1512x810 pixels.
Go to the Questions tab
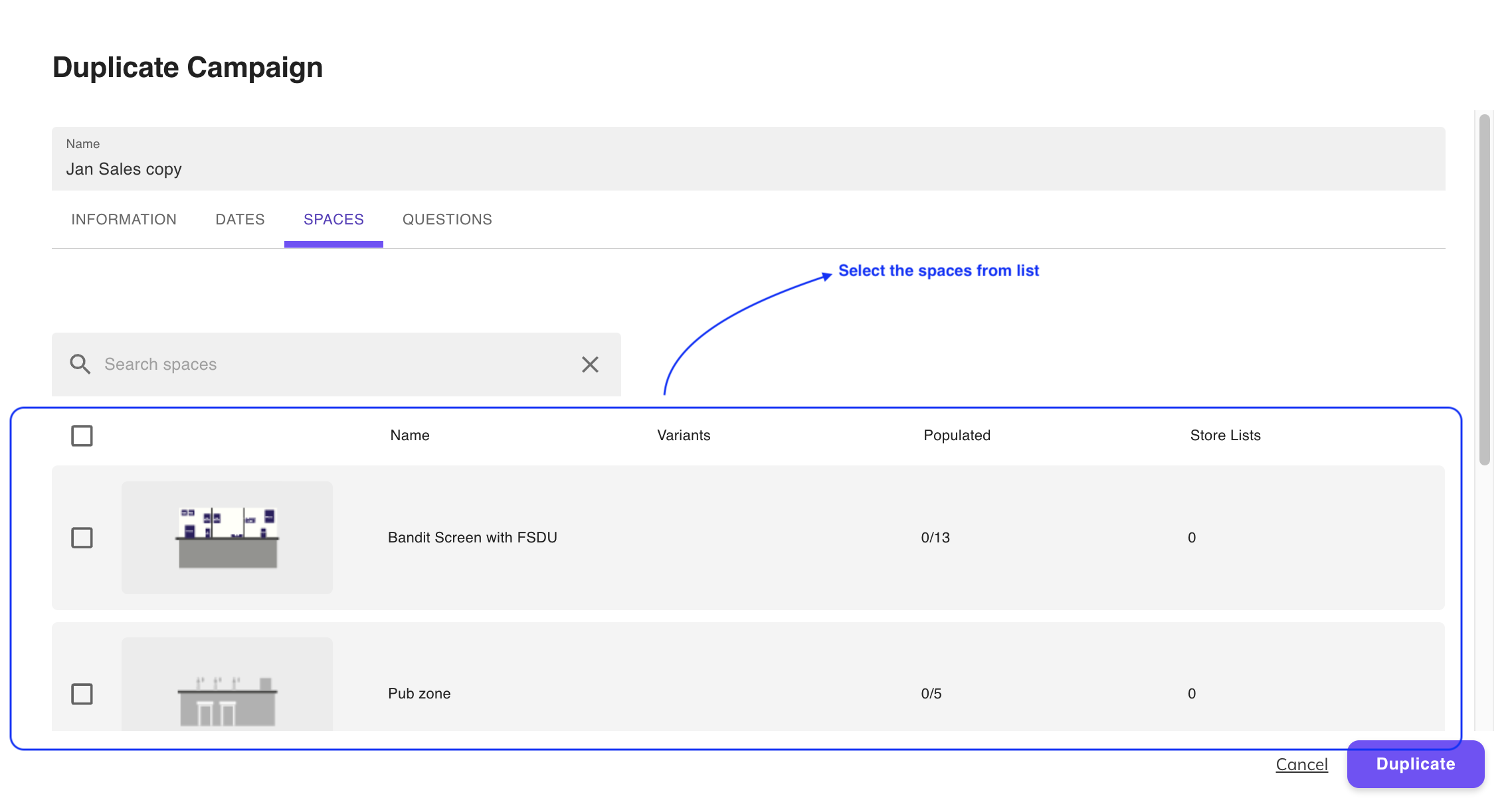[447, 220]
